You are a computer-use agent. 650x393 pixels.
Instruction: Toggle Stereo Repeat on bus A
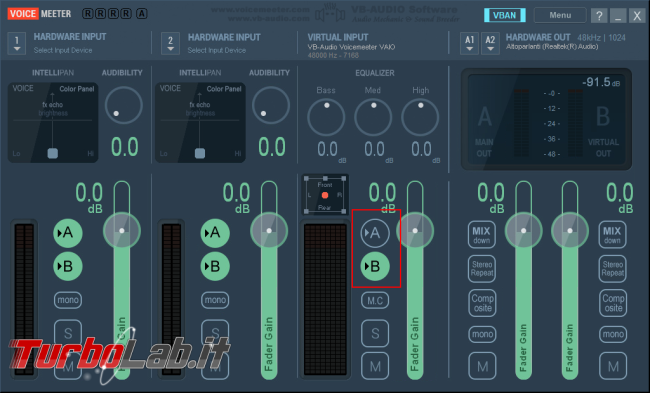[x=482, y=269]
